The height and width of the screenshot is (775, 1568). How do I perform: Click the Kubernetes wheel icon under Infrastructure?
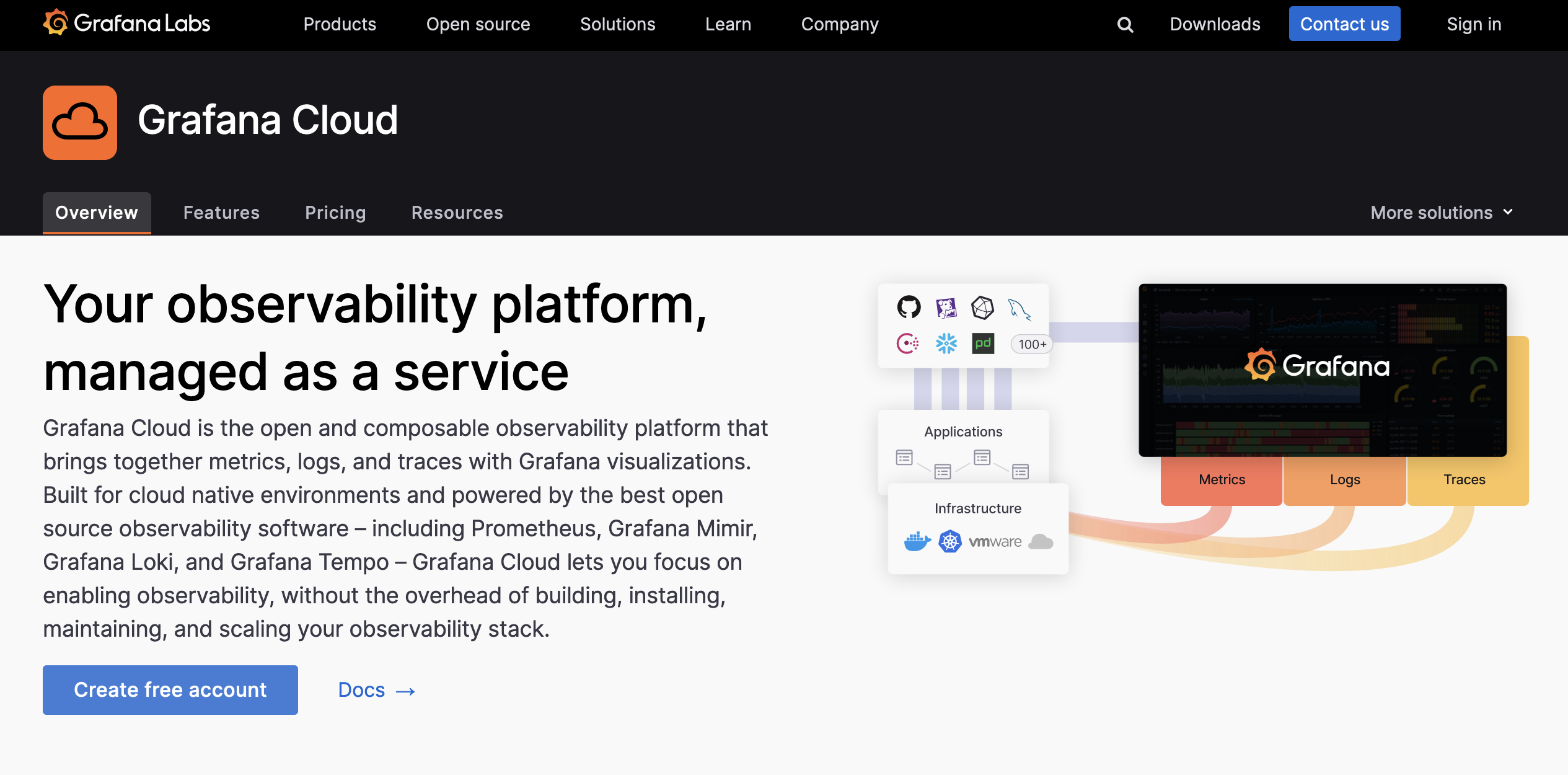[949, 541]
